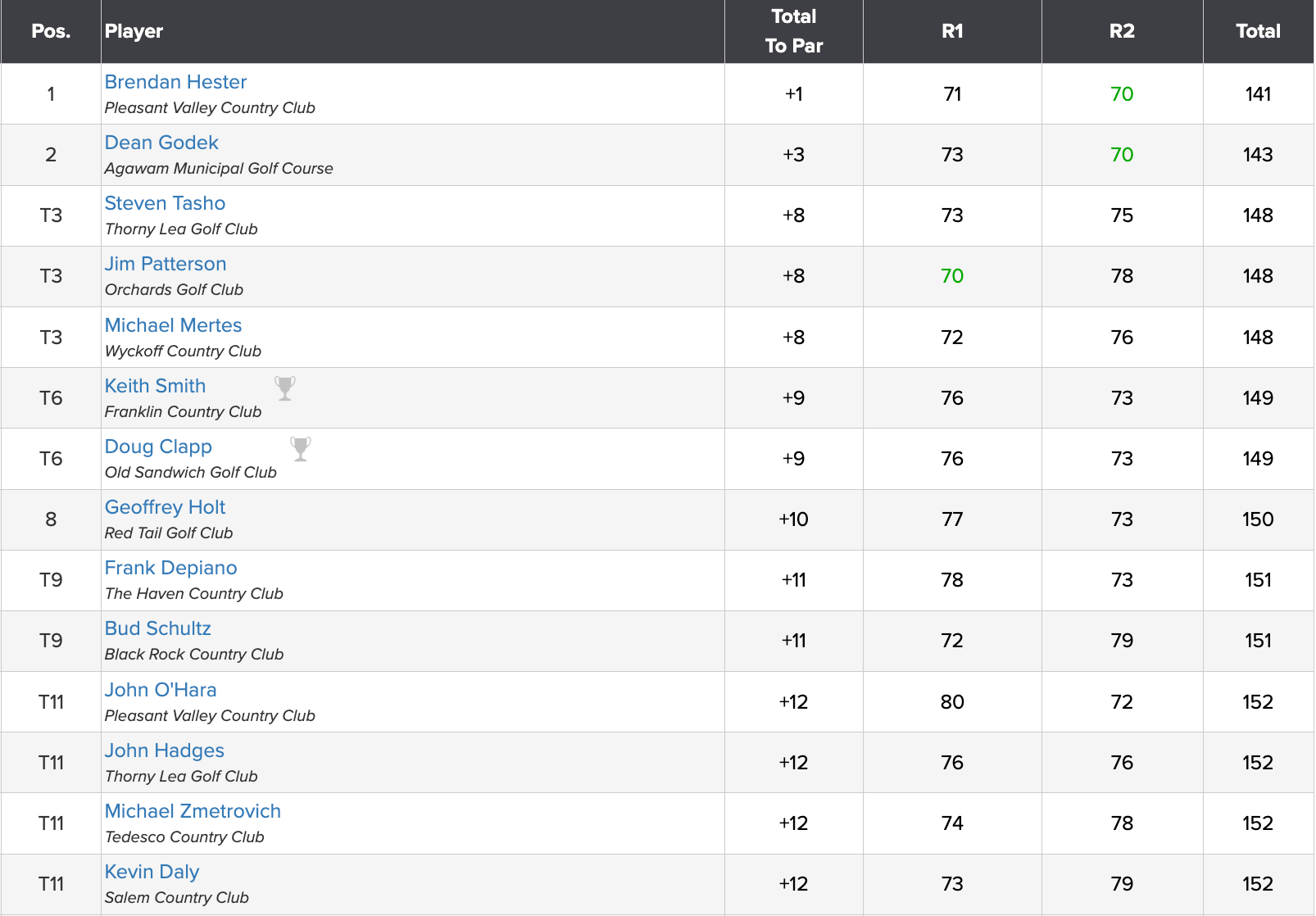Open Frank Depiano's scorecard link
1316x916 pixels.
[x=170, y=568]
